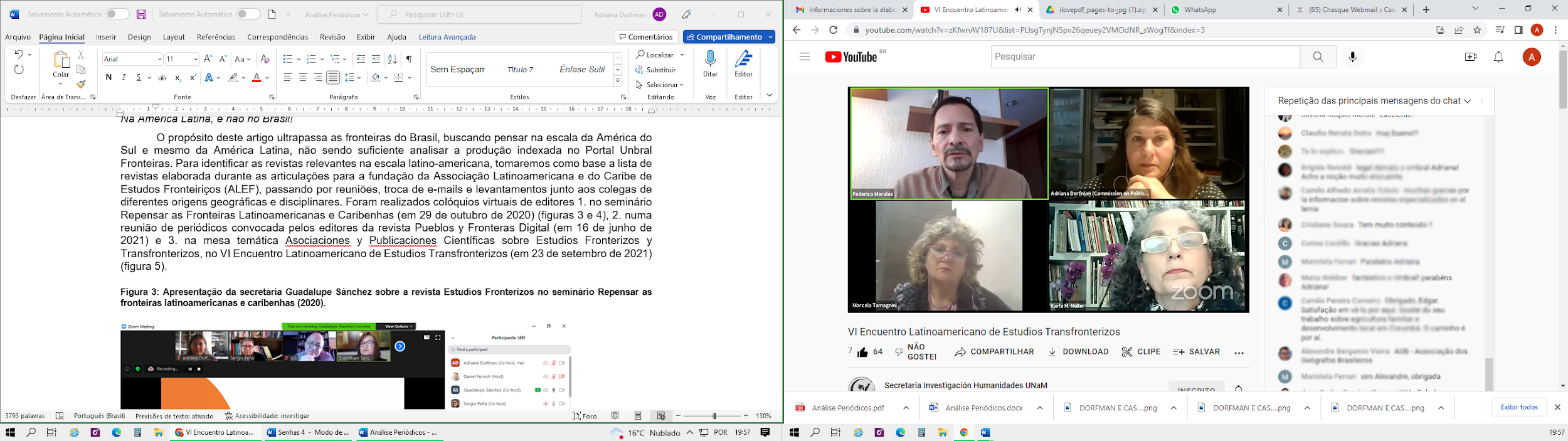Open YouTube notifications bell
Viewport: 1568px width, 441px height.
tap(1498, 57)
